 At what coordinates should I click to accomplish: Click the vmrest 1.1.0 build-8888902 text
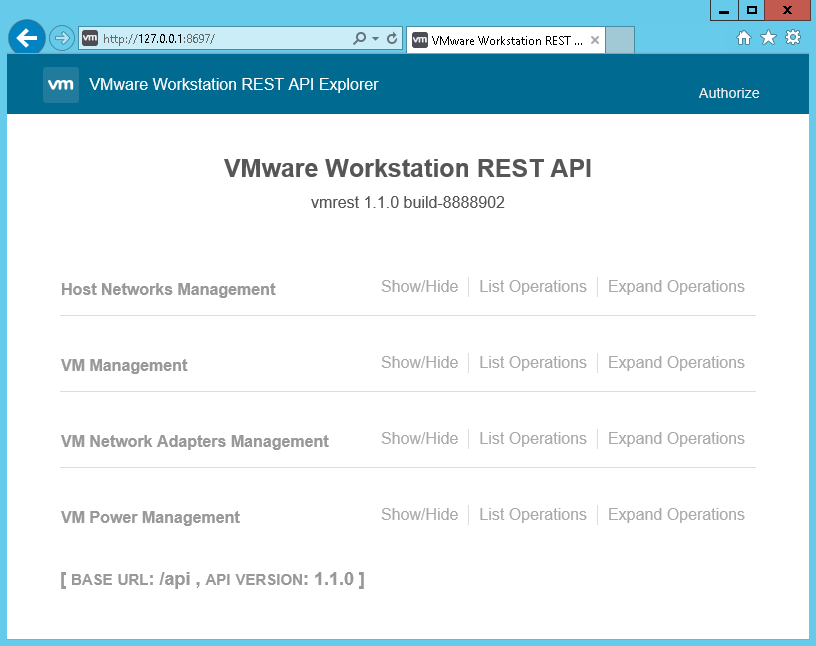(x=408, y=202)
